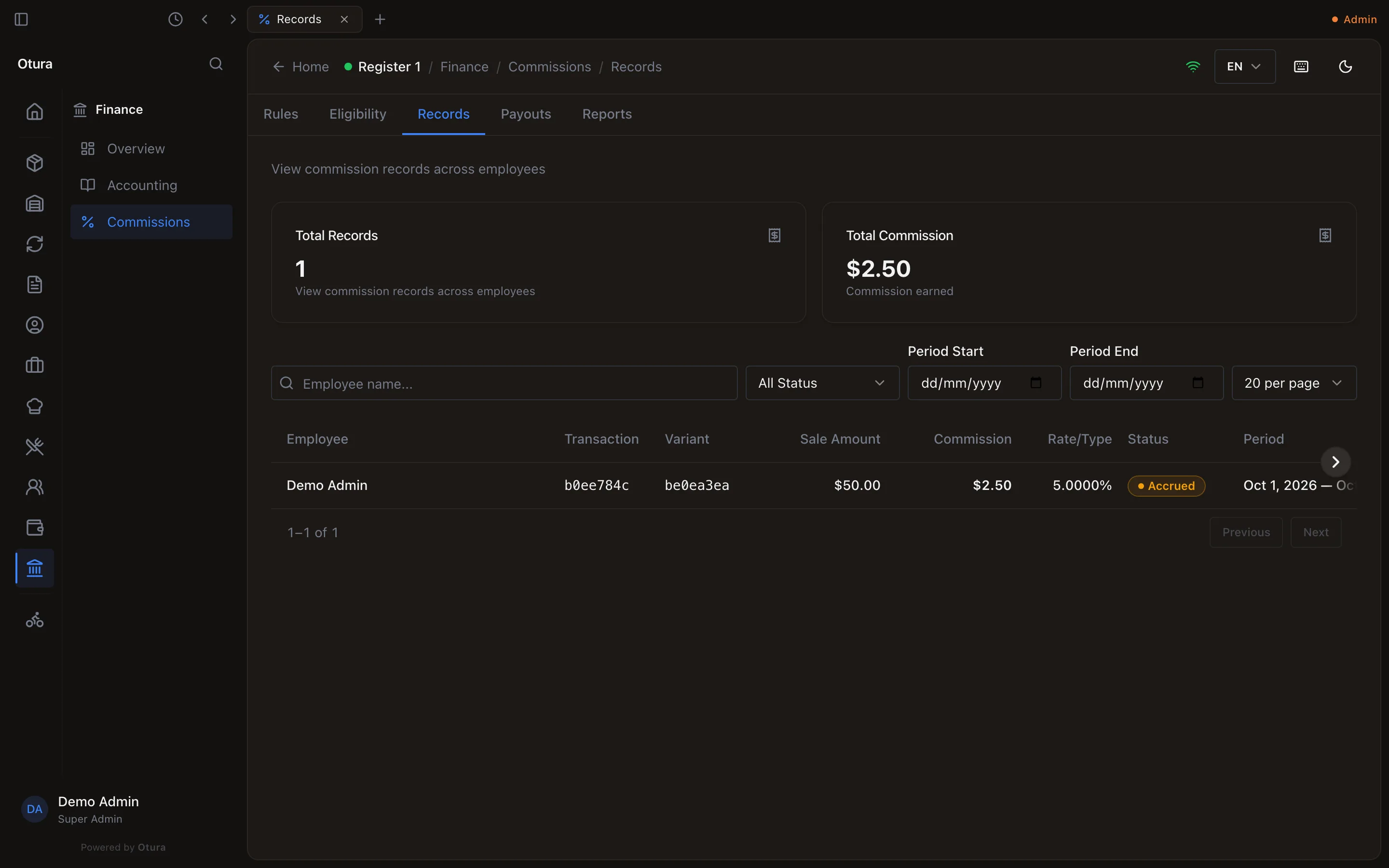This screenshot has width=1389, height=868.
Task: Open Overview in the Finance menu
Action: [x=151, y=149]
